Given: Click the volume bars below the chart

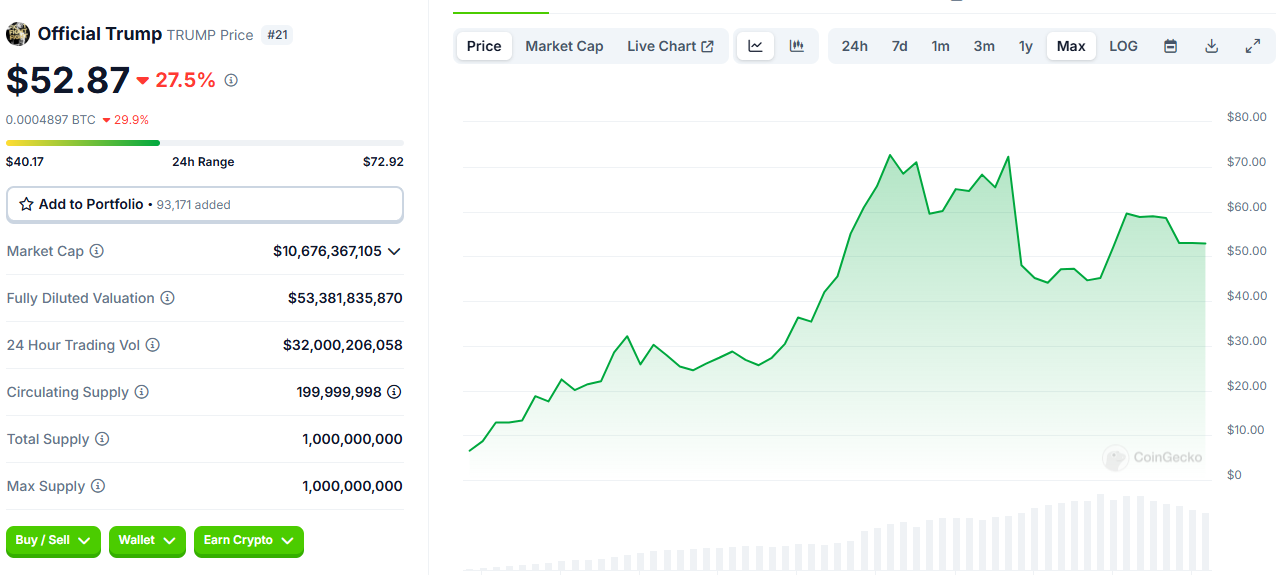Looking at the screenshot, I should [x=837, y=534].
